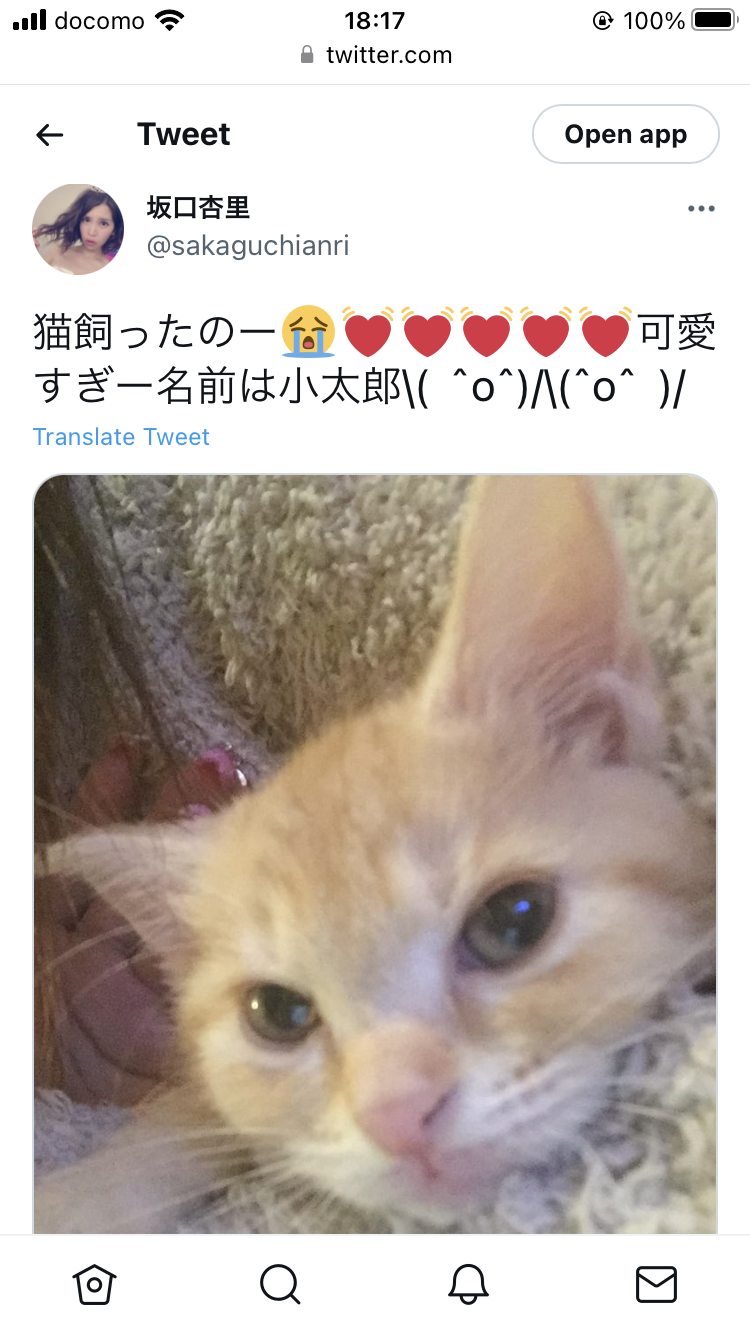
Task: Tap the battery icon in status bar
Action: pyautogui.click(x=713, y=20)
